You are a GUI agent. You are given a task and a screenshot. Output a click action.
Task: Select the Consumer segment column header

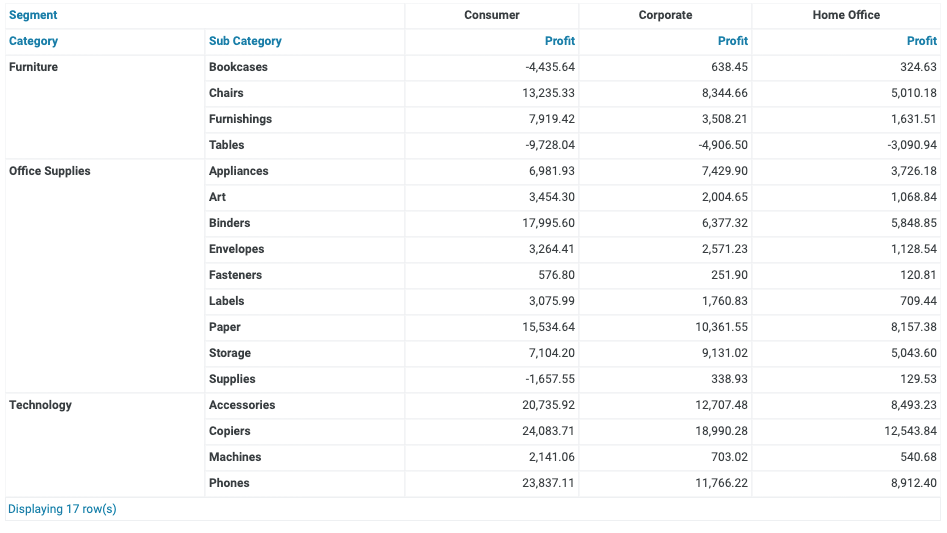pos(492,15)
